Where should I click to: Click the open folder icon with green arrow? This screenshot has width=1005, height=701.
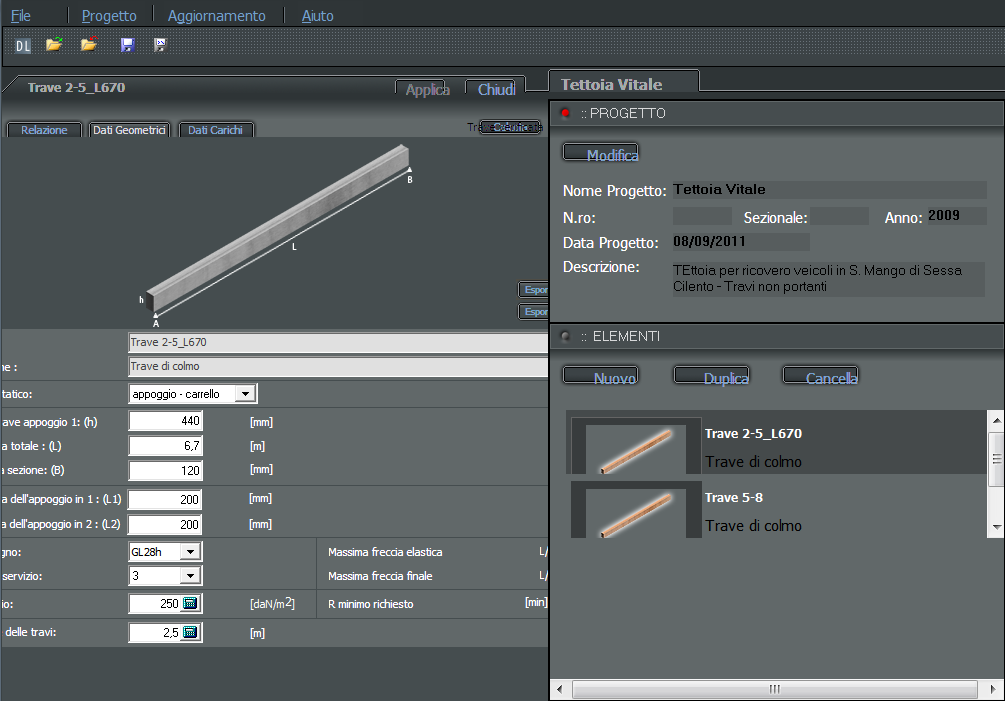54,45
